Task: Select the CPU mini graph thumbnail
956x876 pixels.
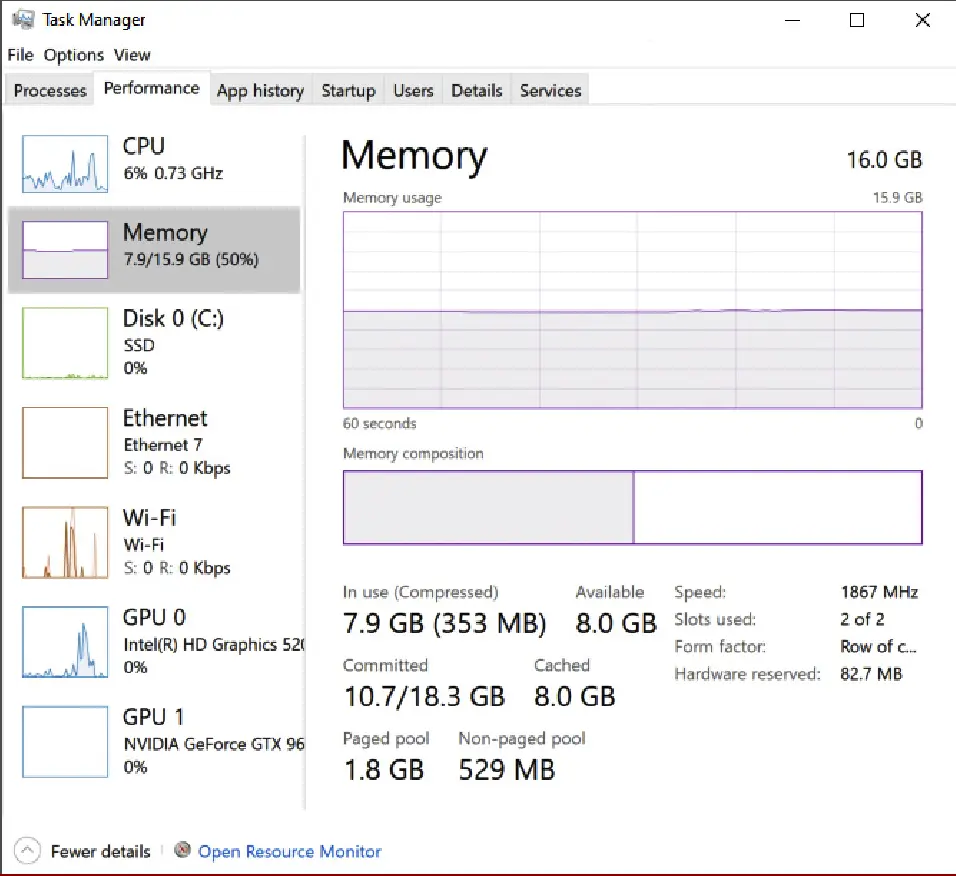Action: coord(65,164)
